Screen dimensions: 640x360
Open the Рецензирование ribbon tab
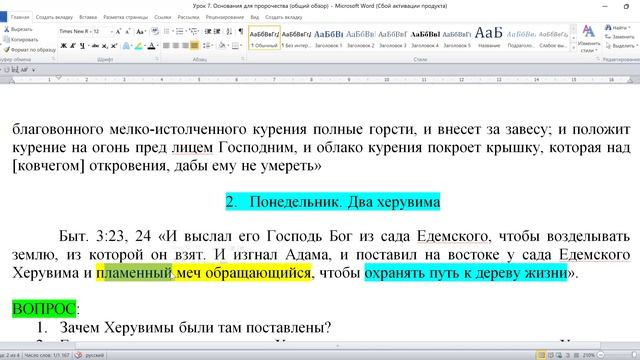[x=224, y=17]
